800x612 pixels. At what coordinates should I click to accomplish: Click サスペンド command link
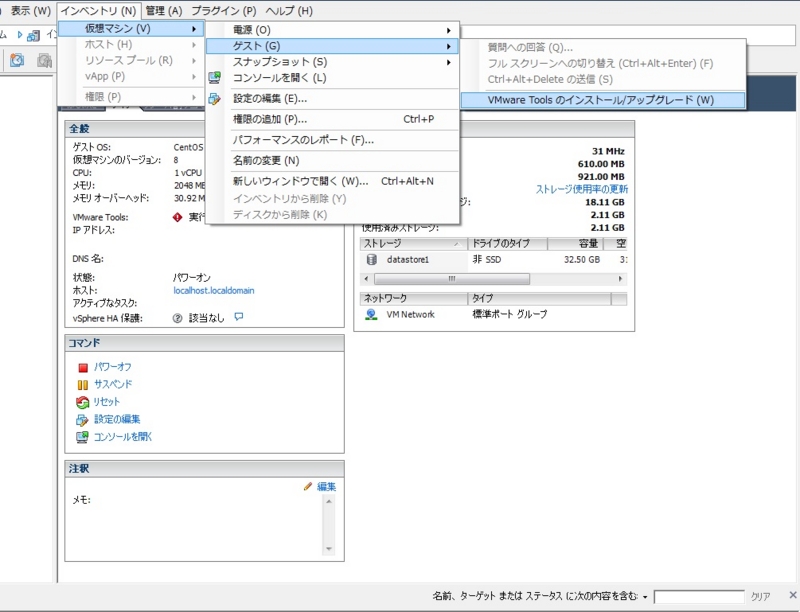(x=113, y=384)
